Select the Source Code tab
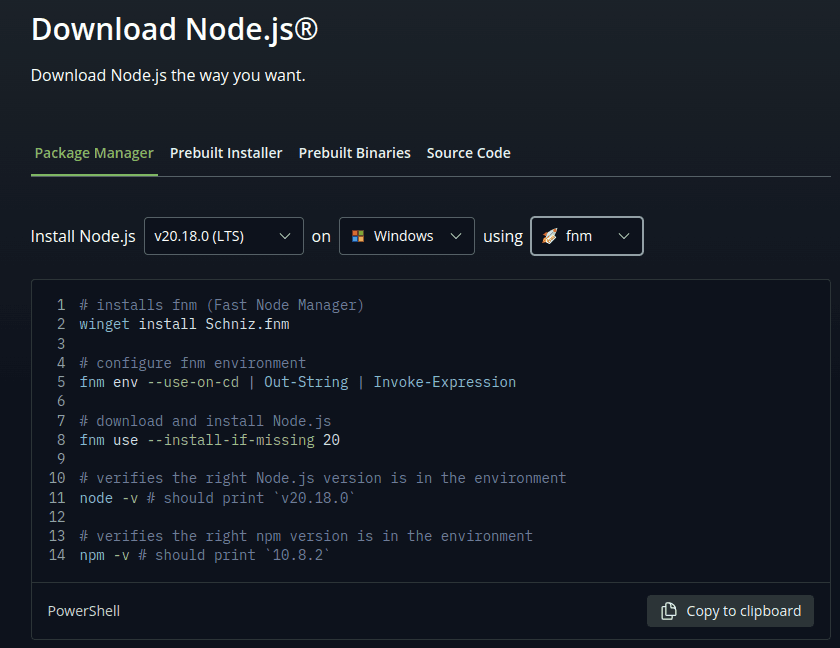Screen dimensions: 840x648 pyautogui.click(x=468, y=153)
